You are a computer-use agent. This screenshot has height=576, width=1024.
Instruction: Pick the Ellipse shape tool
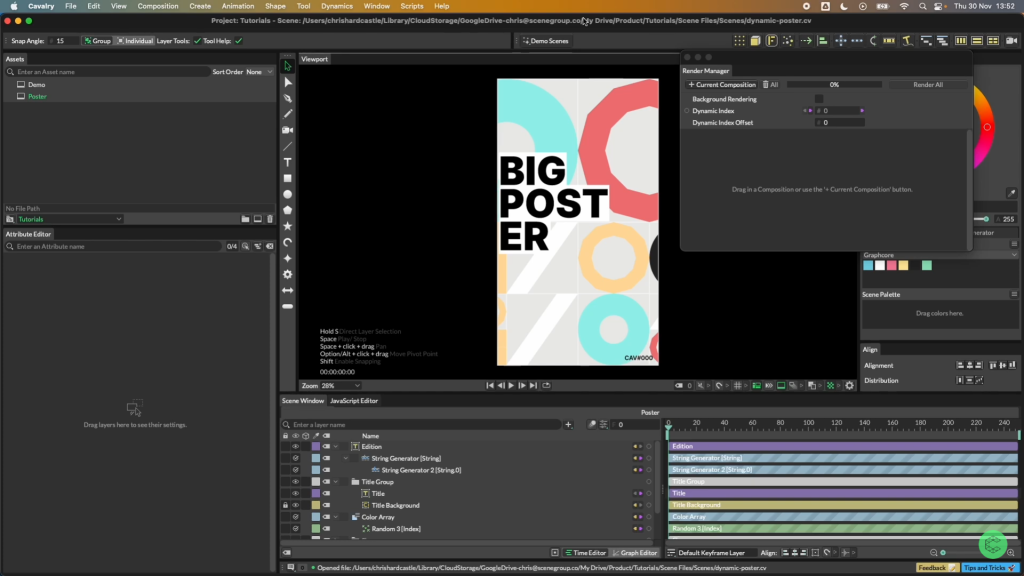288,194
